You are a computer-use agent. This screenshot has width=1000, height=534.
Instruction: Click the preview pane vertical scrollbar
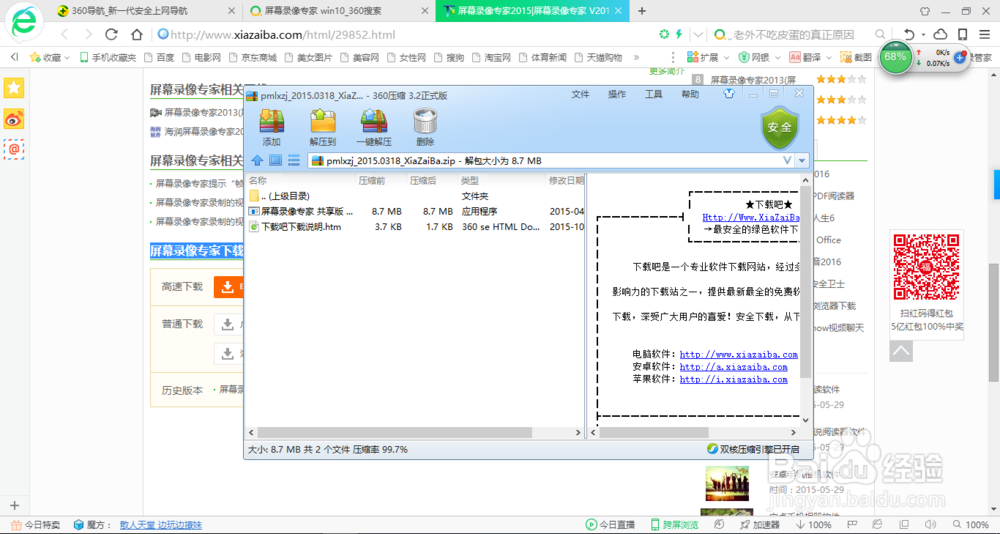click(805, 280)
